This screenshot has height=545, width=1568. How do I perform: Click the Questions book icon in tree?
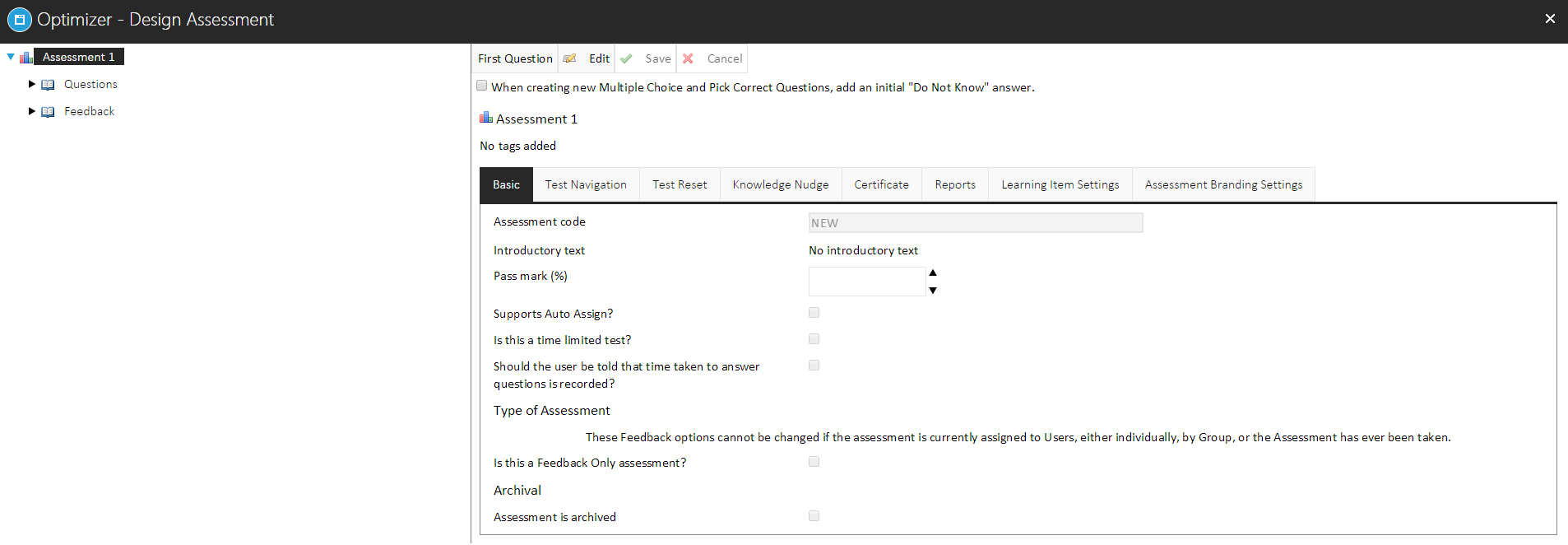click(49, 85)
